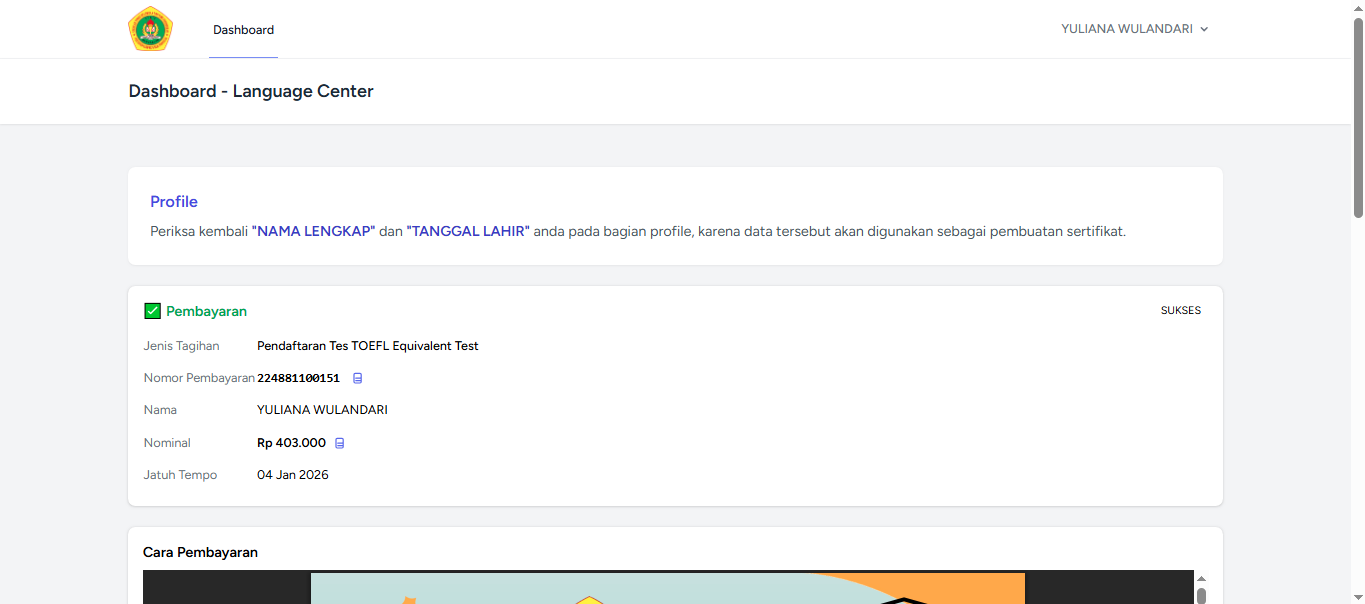Click the university logo in the header
The height and width of the screenshot is (604, 1365).
[150, 29]
